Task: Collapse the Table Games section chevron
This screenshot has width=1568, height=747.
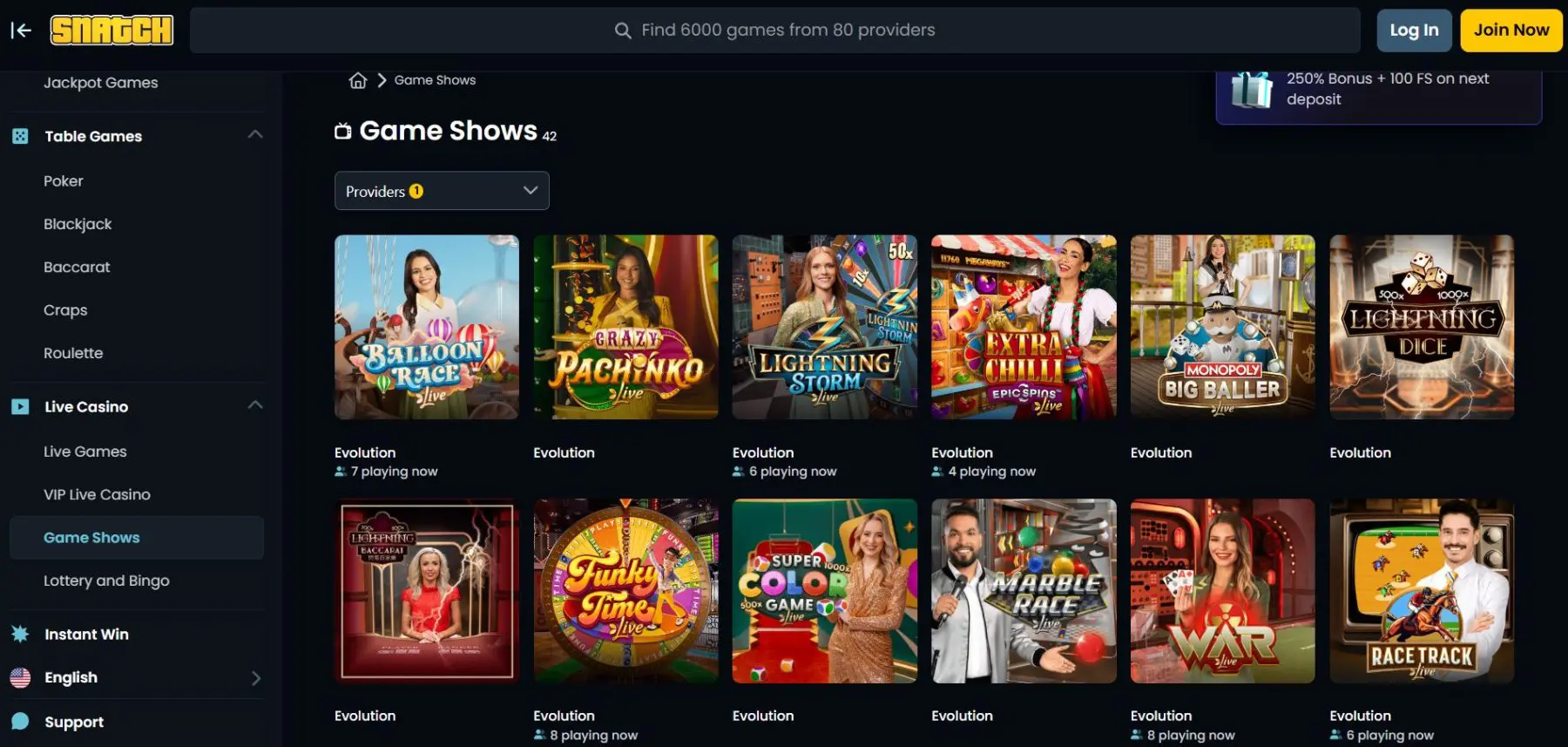Action: click(x=255, y=134)
